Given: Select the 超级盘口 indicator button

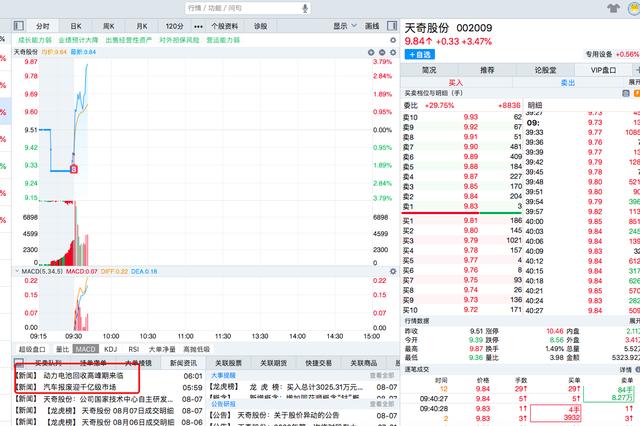Looking at the screenshot, I should (x=32, y=349).
